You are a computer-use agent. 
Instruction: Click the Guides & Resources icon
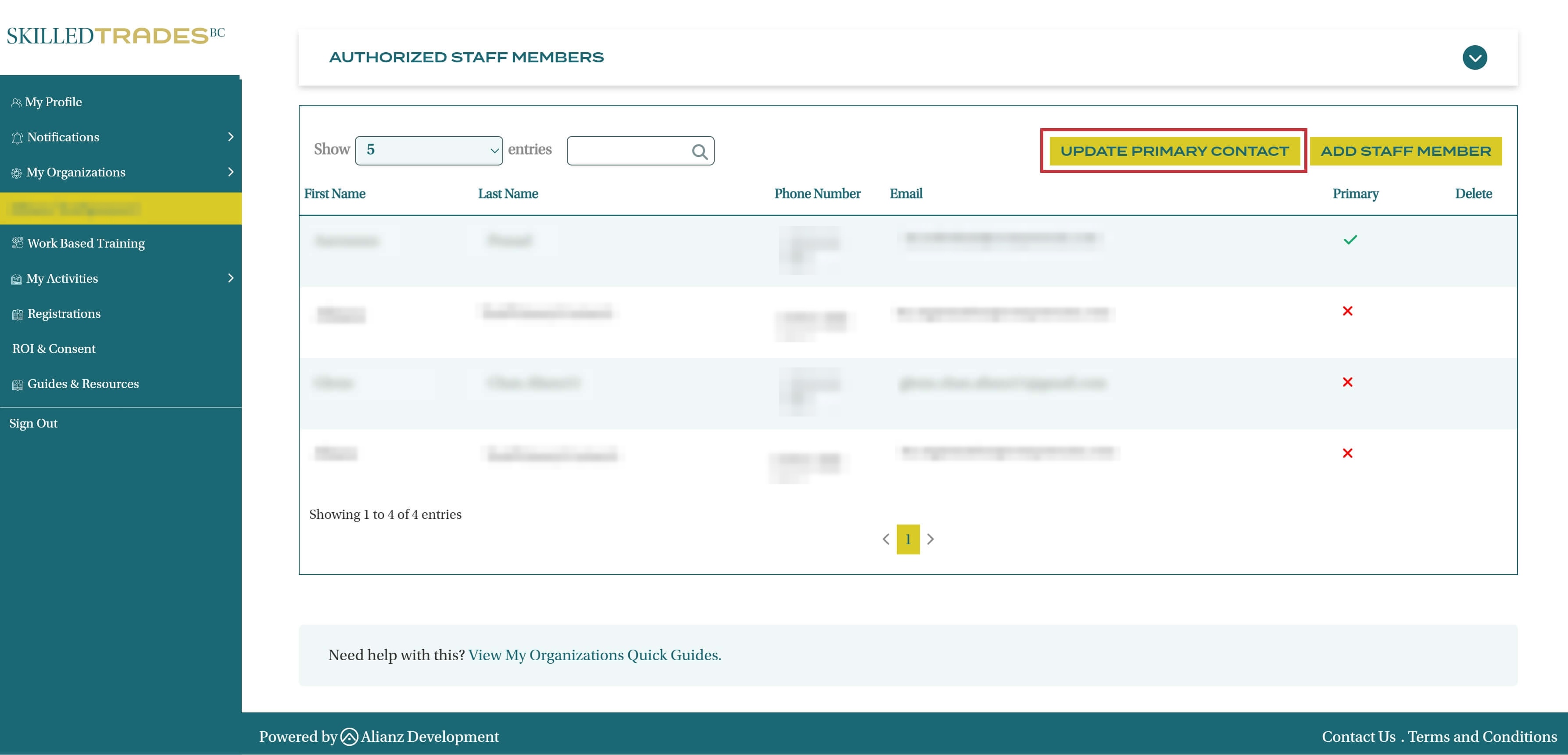[17, 384]
